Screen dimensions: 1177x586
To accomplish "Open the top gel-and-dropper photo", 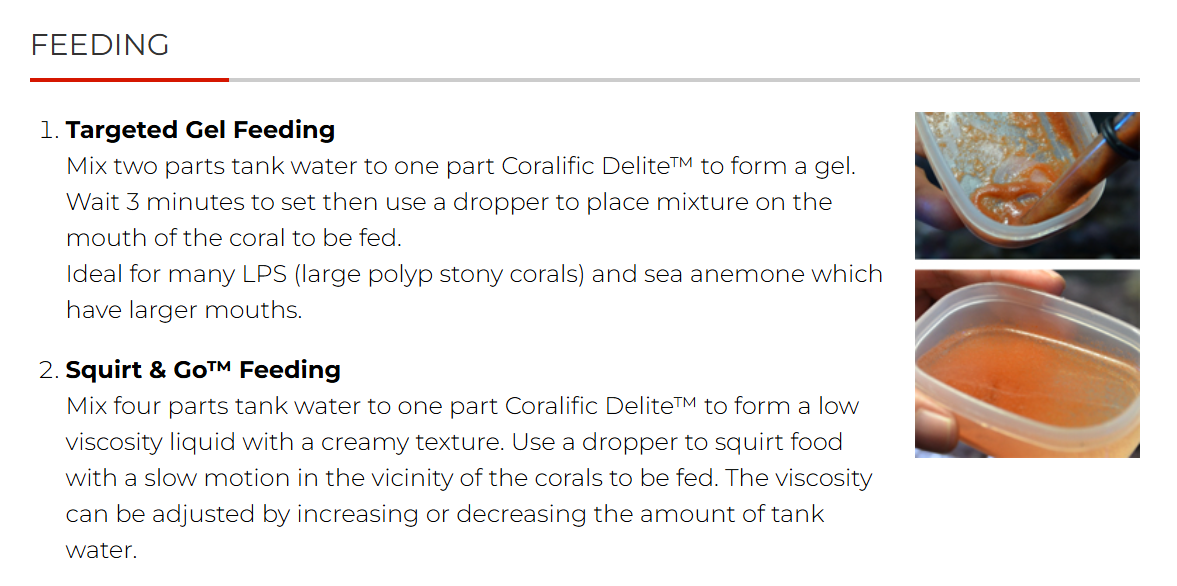I will coord(1027,185).
